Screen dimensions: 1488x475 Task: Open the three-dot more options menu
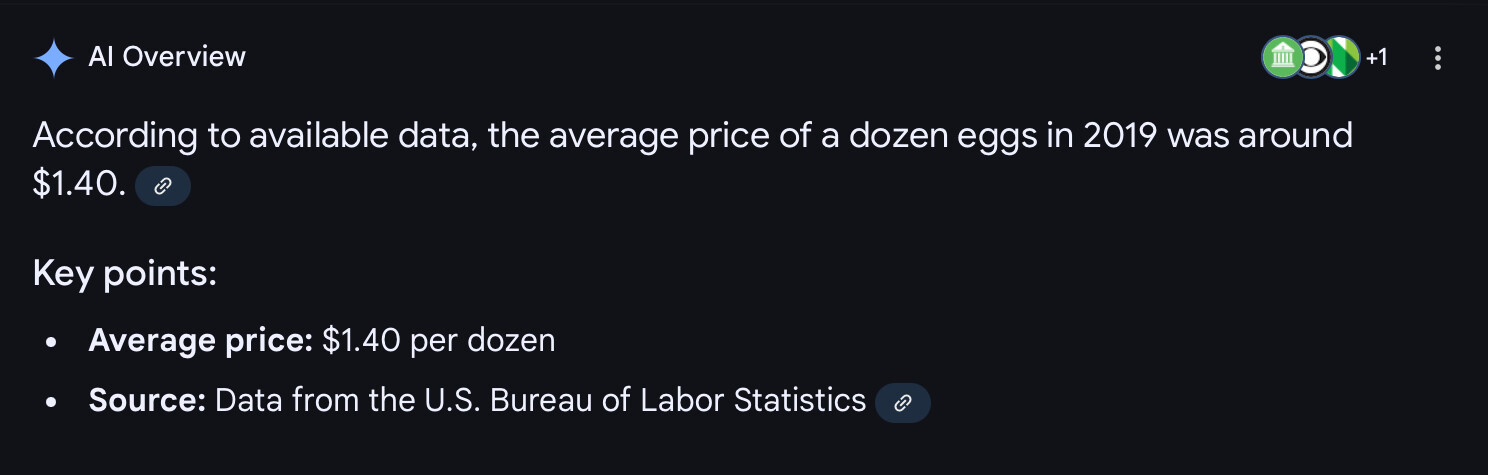(1437, 58)
